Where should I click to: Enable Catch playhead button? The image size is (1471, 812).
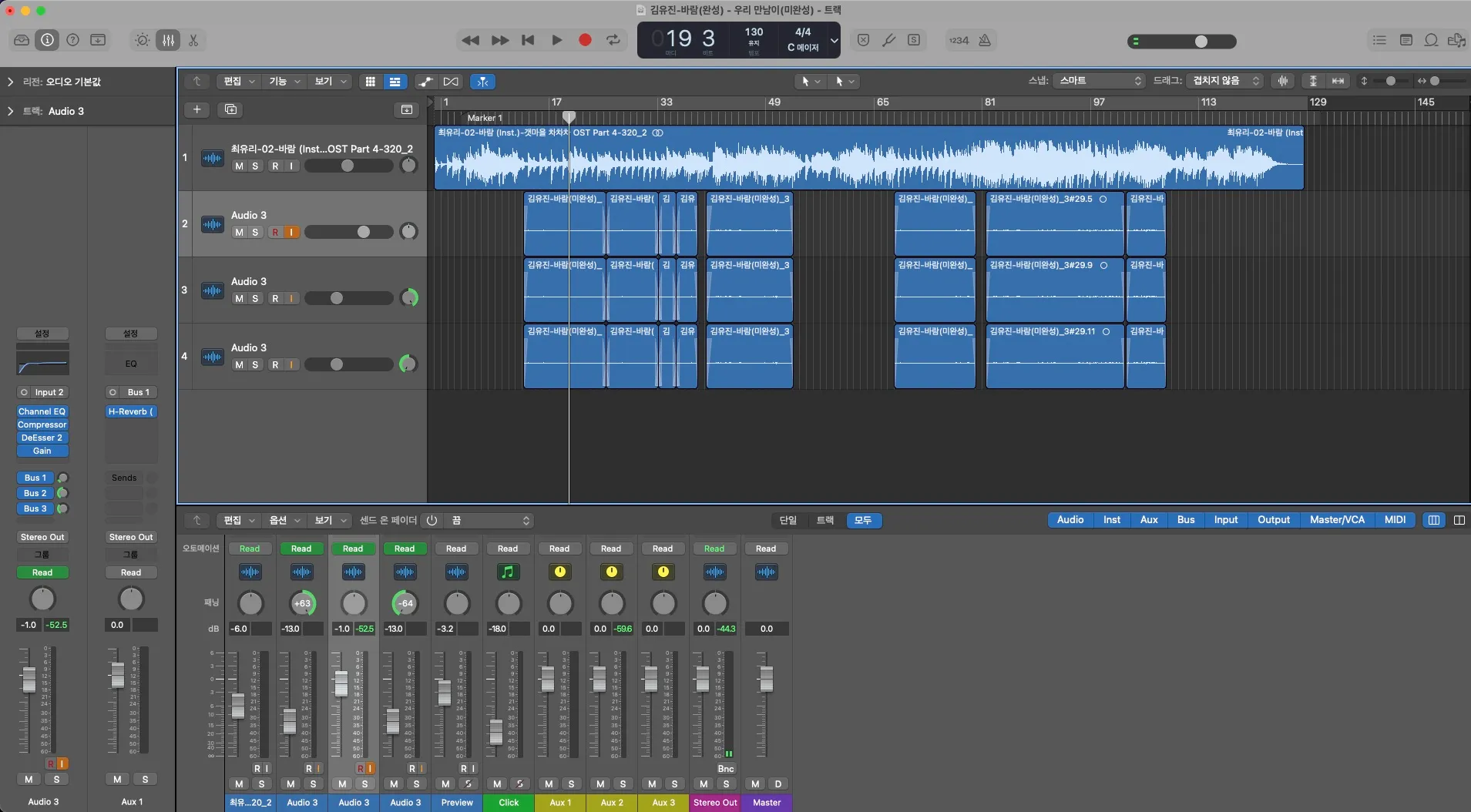[x=482, y=82]
